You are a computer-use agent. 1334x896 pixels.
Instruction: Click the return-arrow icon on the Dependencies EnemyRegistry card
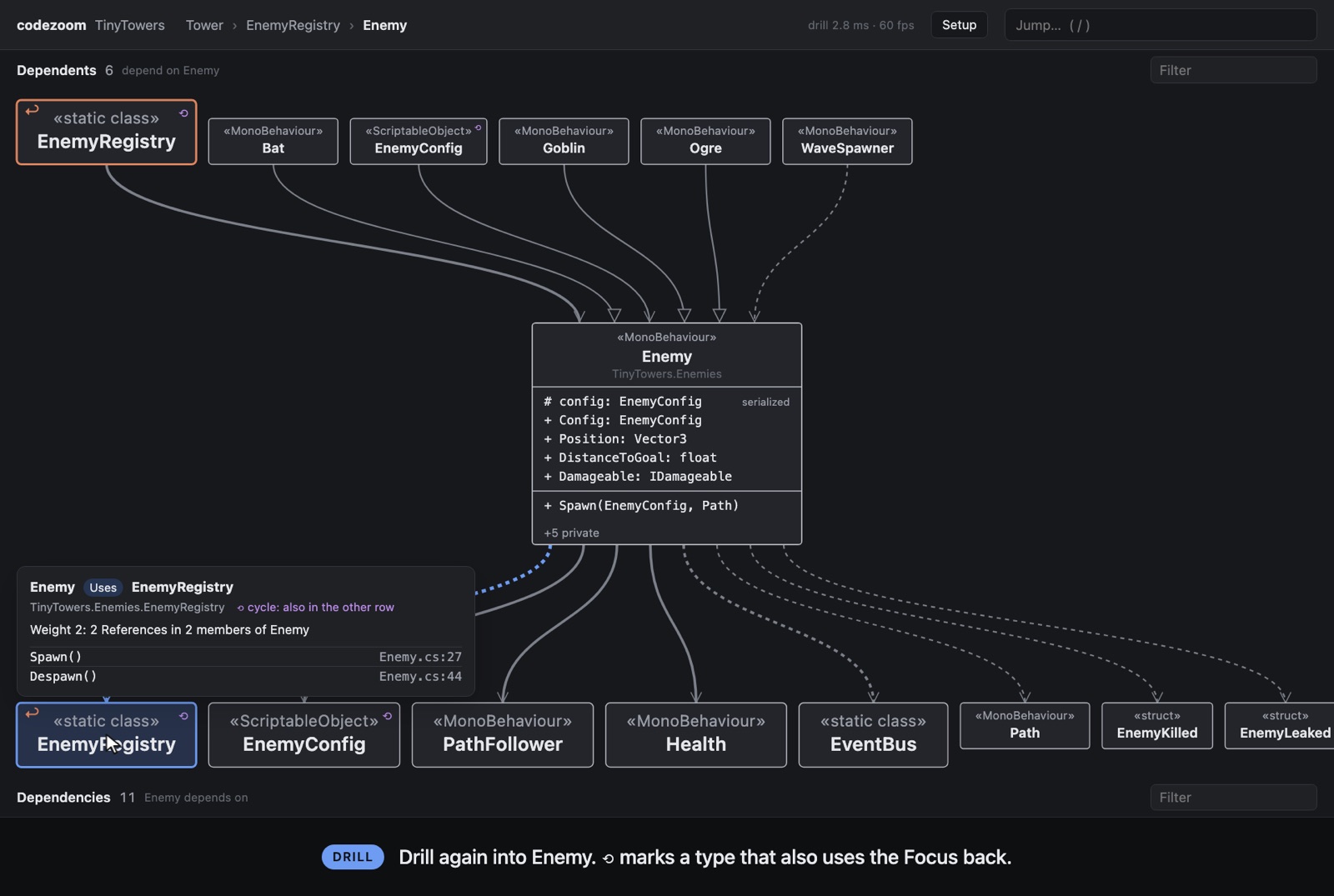(x=32, y=713)
